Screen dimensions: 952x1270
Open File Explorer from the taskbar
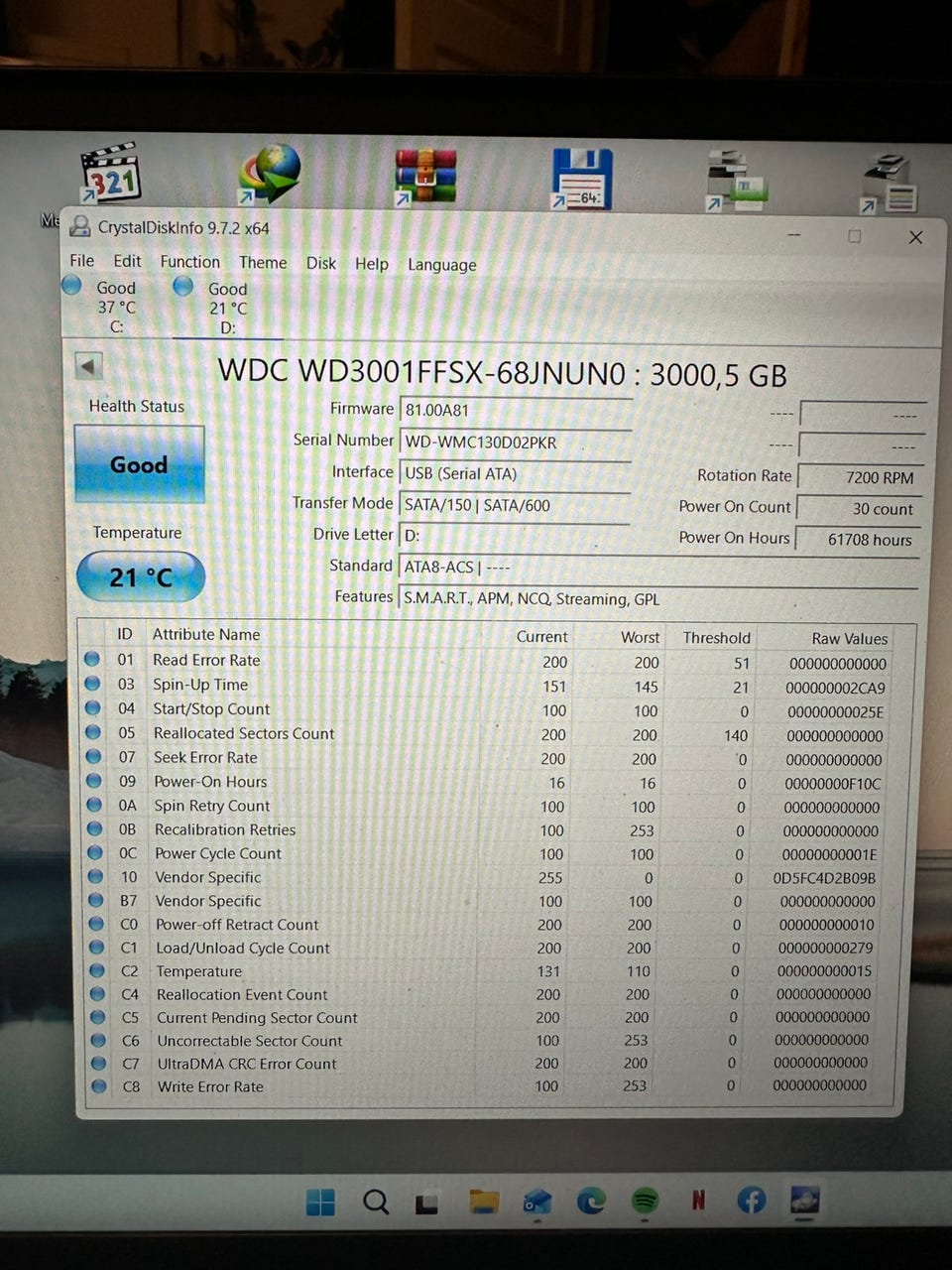[x=484, y=1202]
